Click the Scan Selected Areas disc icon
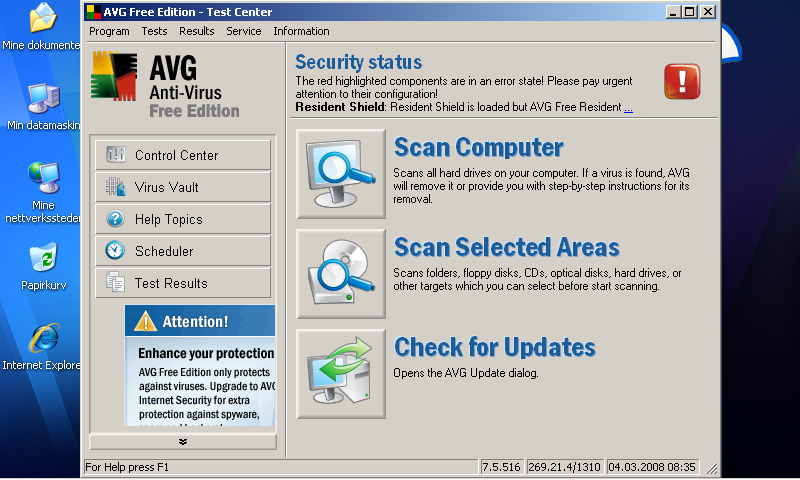The height and width of the screenshot is (480, 800). tap(341, 274)
